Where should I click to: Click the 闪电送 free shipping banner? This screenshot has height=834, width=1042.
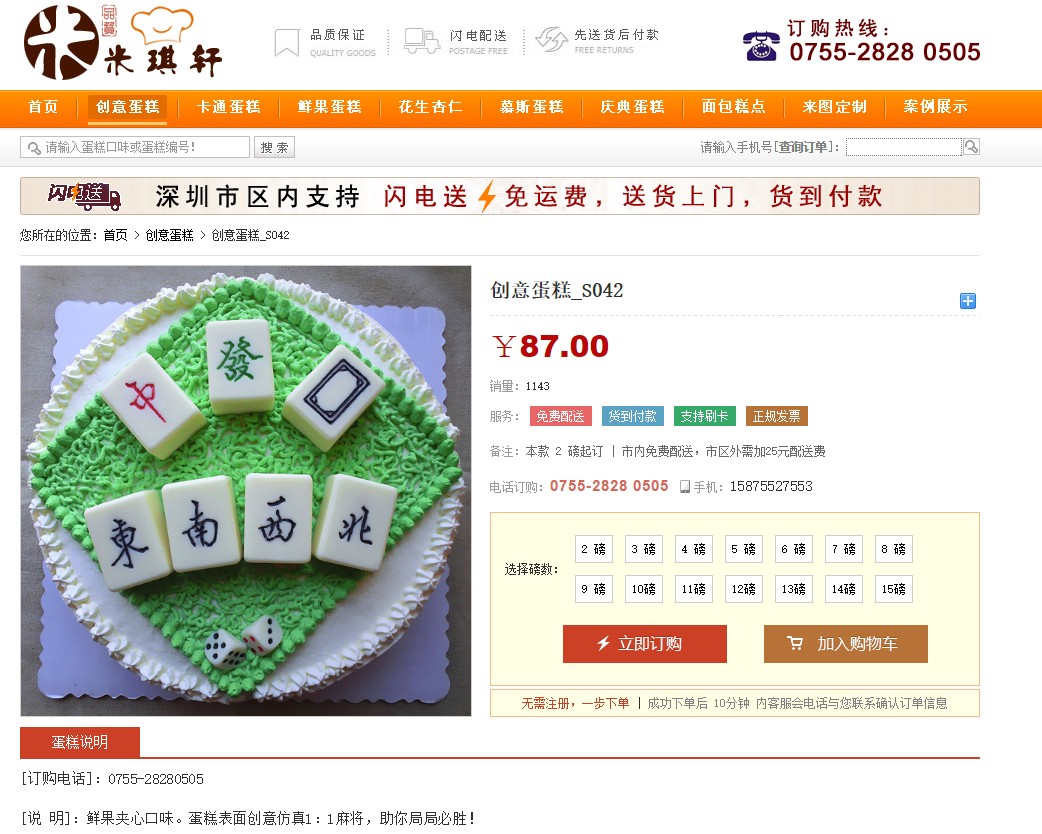point(500,196)
